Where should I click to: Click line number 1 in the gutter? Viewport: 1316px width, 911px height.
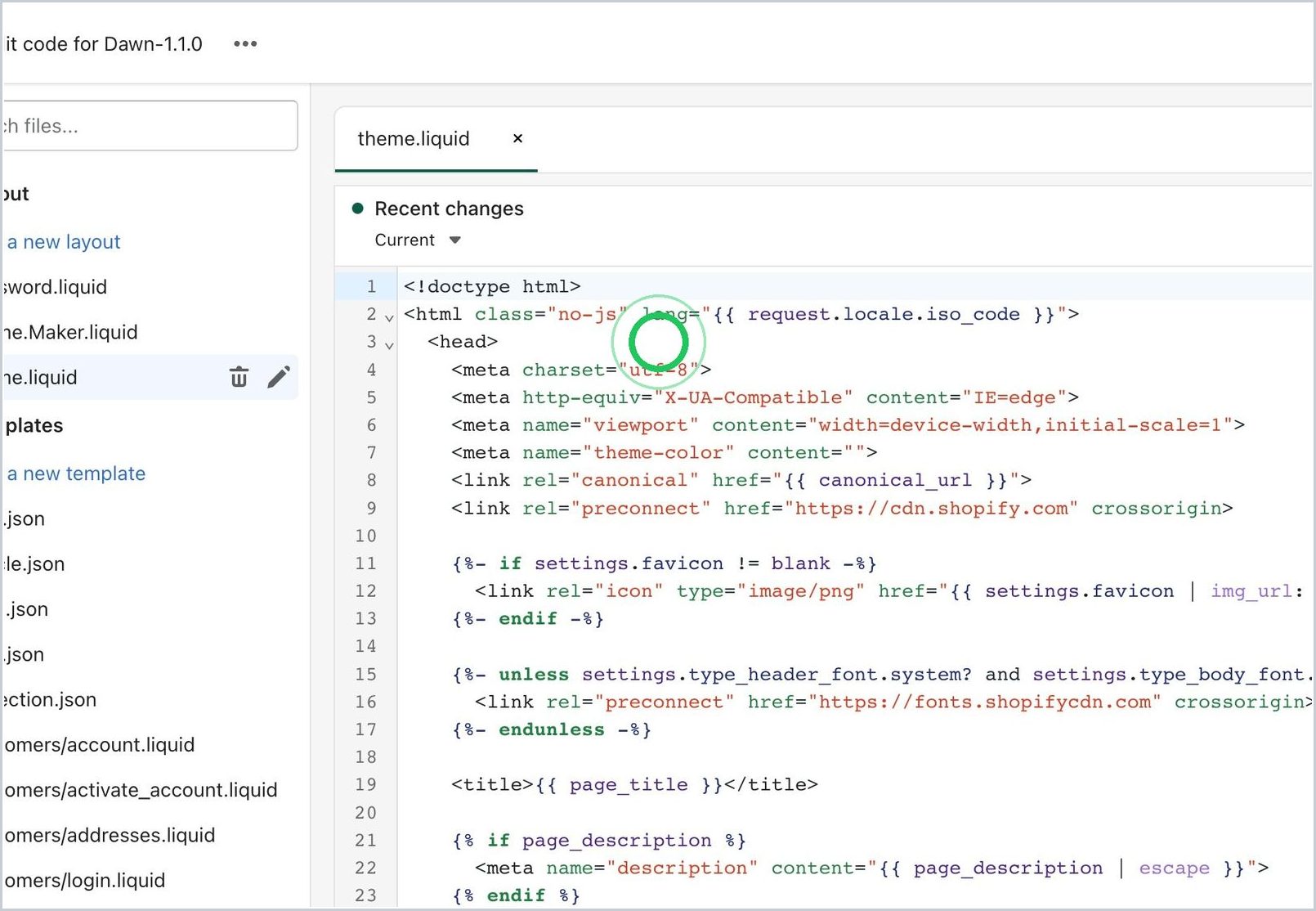click(371, 286)
